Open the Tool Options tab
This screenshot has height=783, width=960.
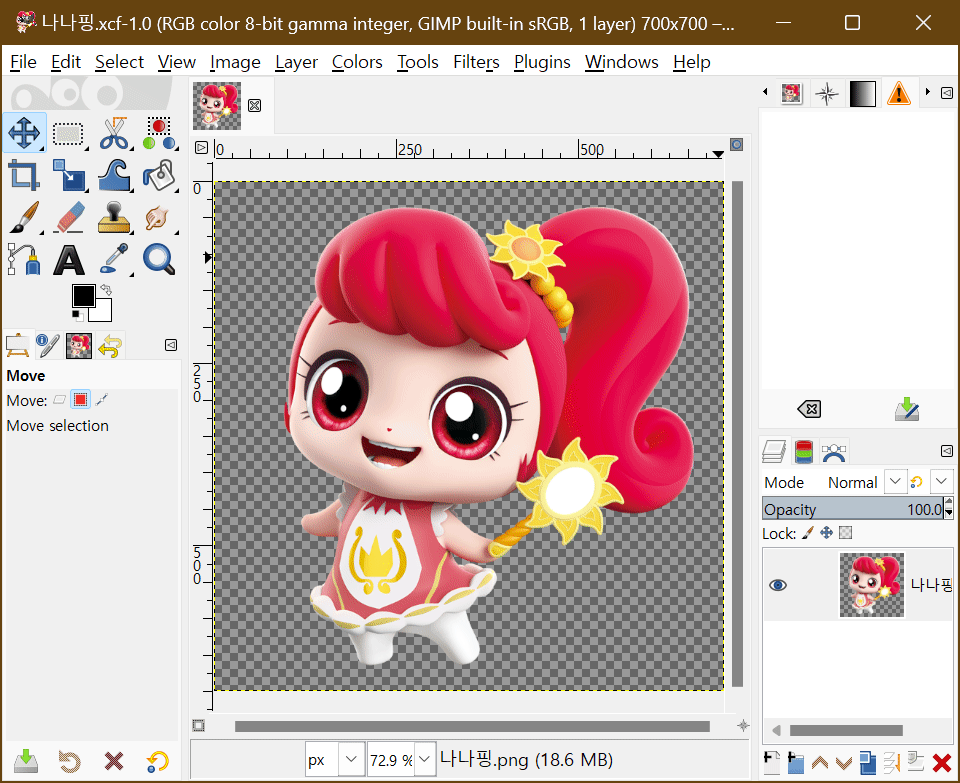pos(18,345)
